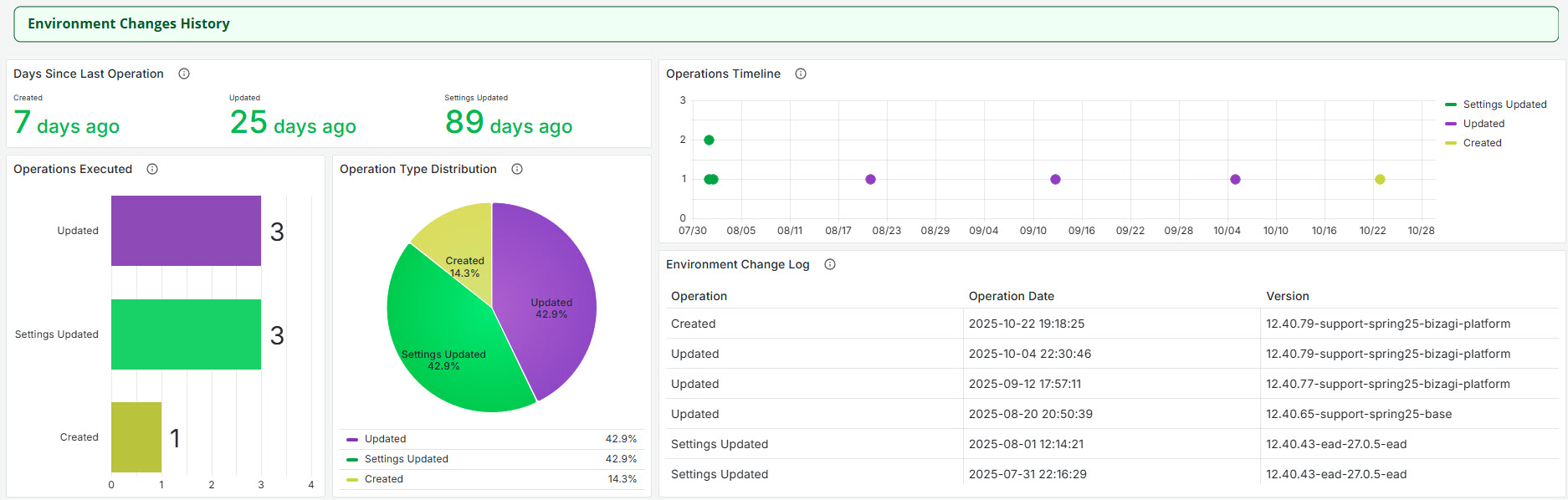The width and height of the screenshot is (1568, 500).
Task: Click the purple timeline point near 08/23
Action: point(870,179)
